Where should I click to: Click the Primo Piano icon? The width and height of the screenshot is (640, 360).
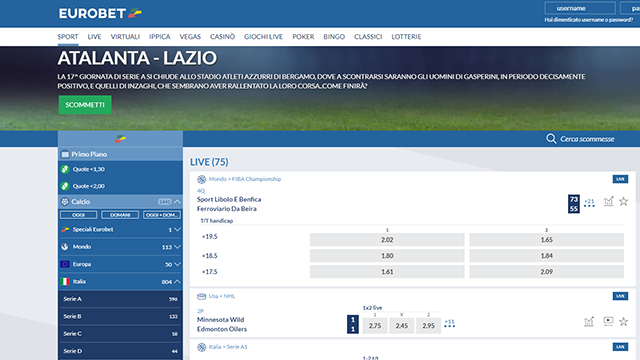click(x=65, y=154)
